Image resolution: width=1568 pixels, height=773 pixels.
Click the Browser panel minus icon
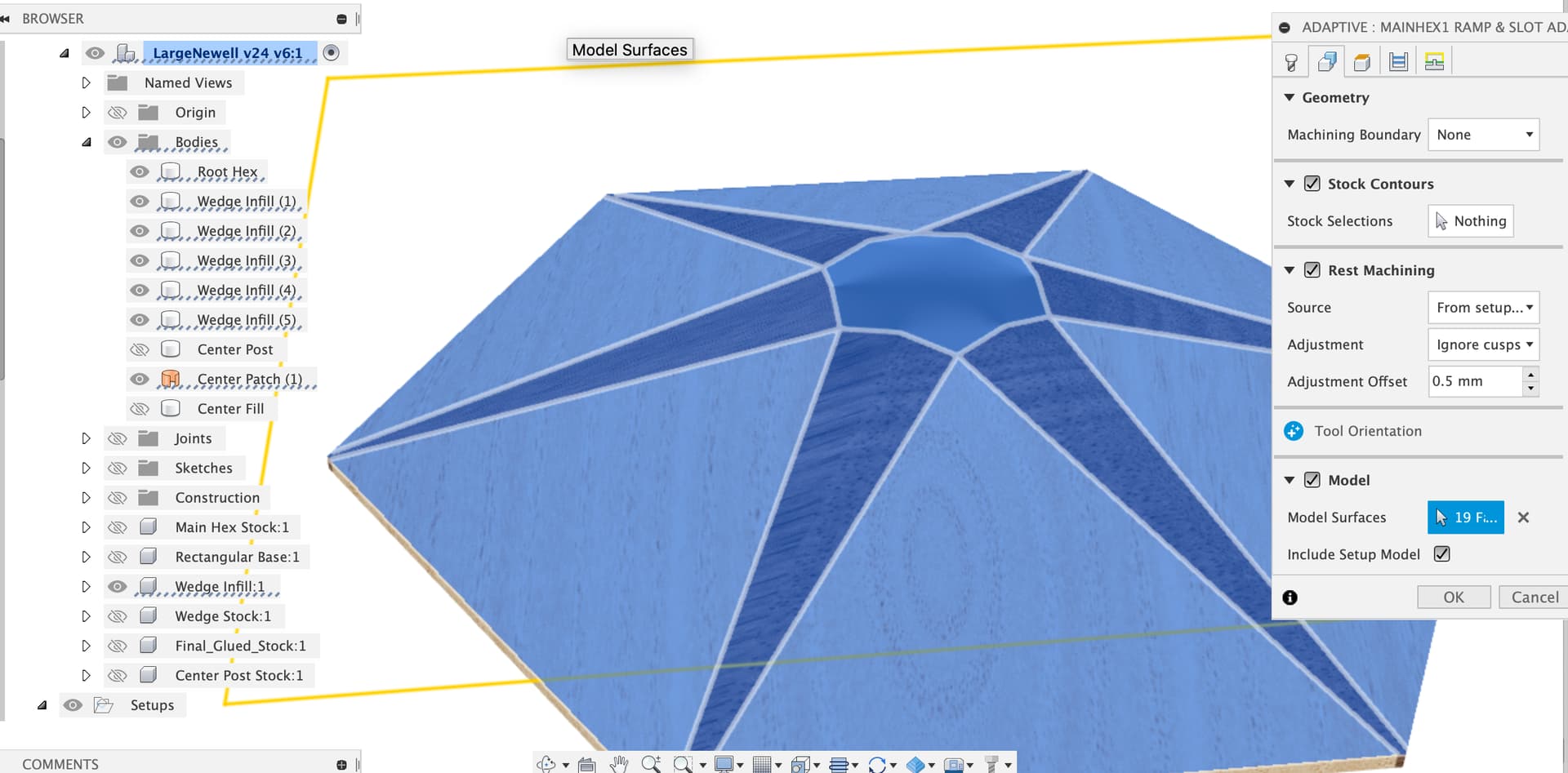click(x=341, y=19)
